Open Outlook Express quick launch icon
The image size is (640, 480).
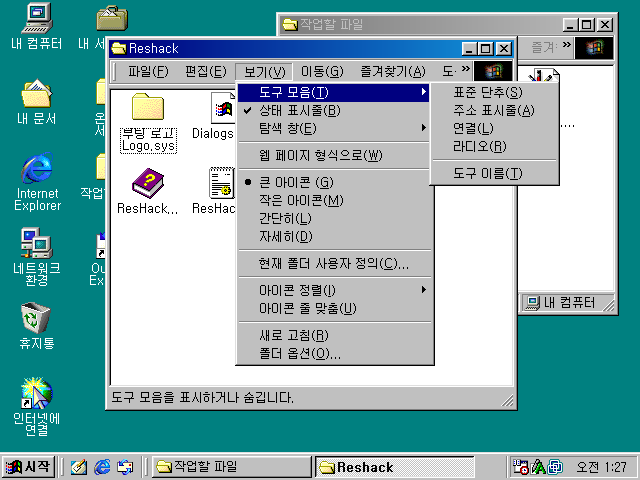[x=125, y=467]
